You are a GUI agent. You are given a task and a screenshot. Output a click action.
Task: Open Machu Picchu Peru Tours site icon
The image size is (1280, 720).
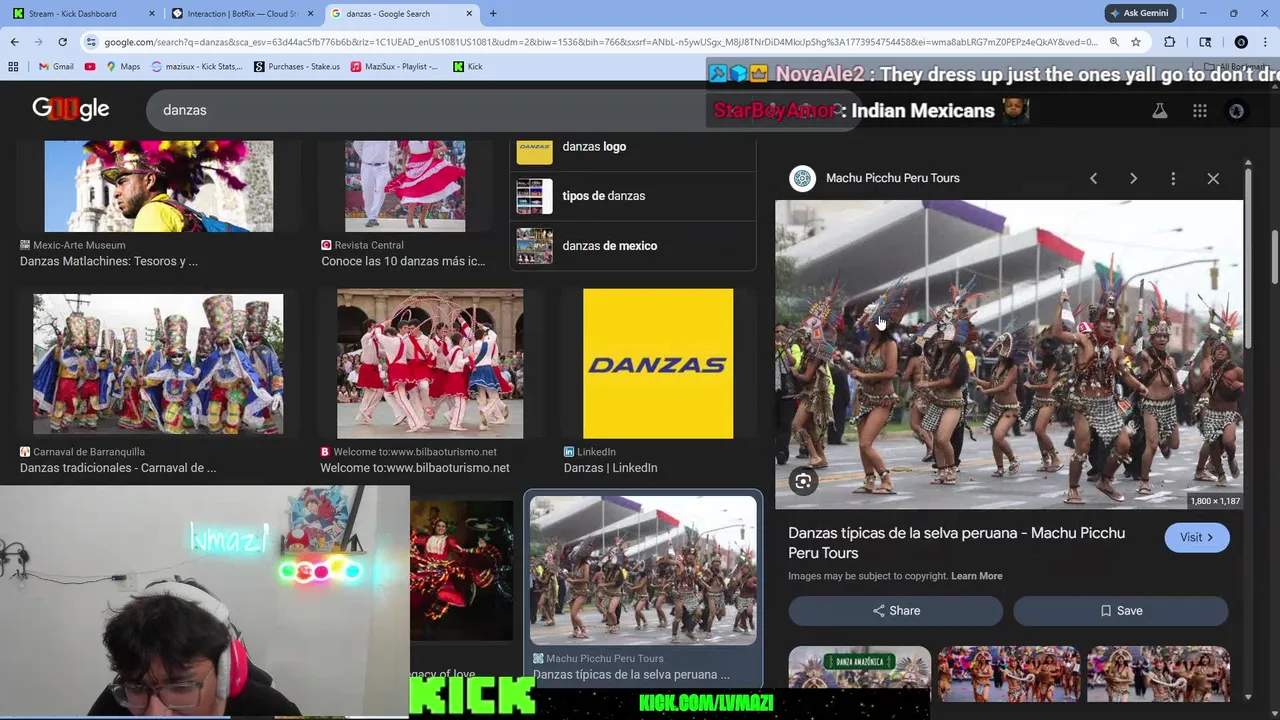(802, 178)
